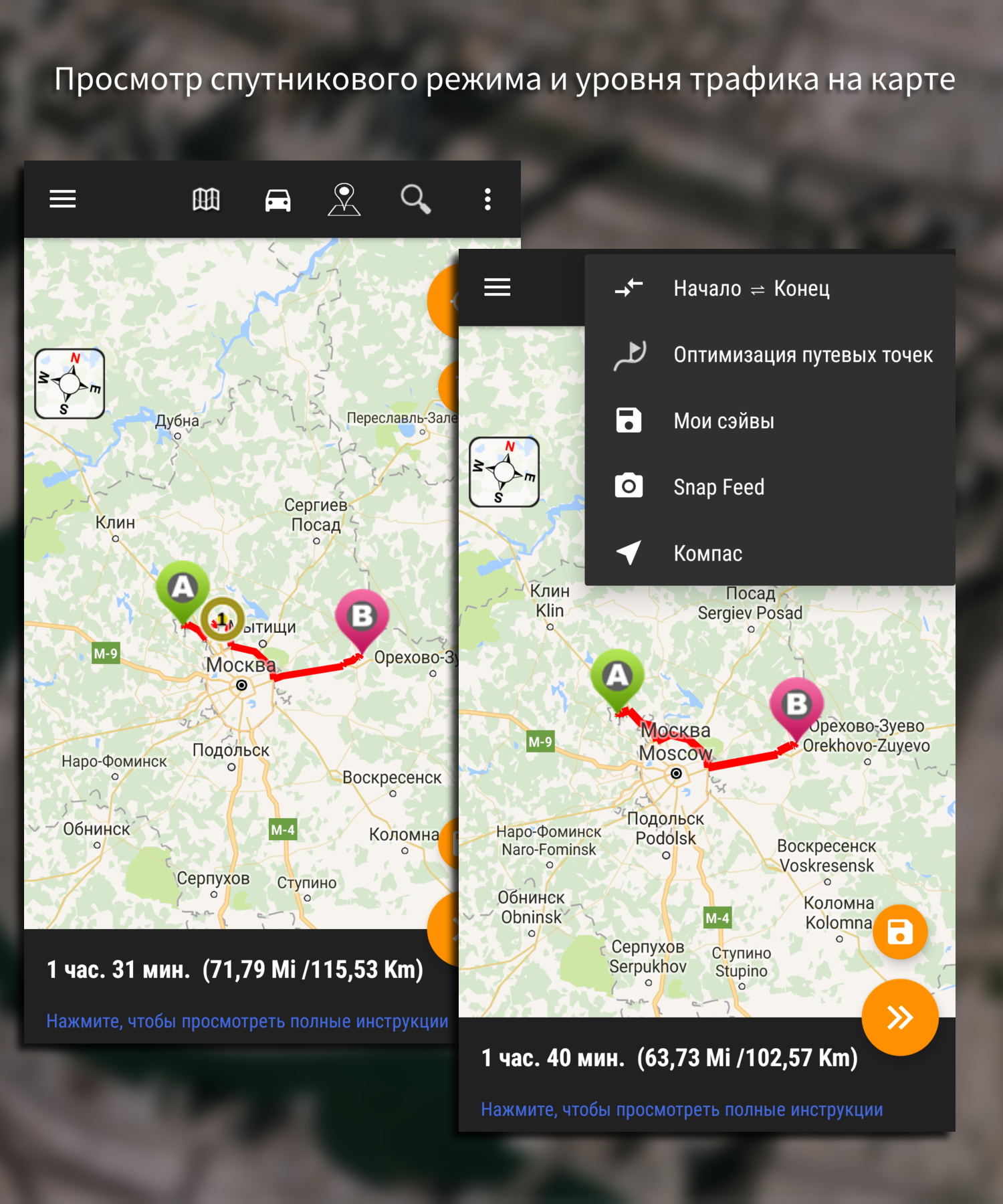Tap M-4 highway badge on left map
Screen dimensions: 1003x1204
[x=282, y=829]
